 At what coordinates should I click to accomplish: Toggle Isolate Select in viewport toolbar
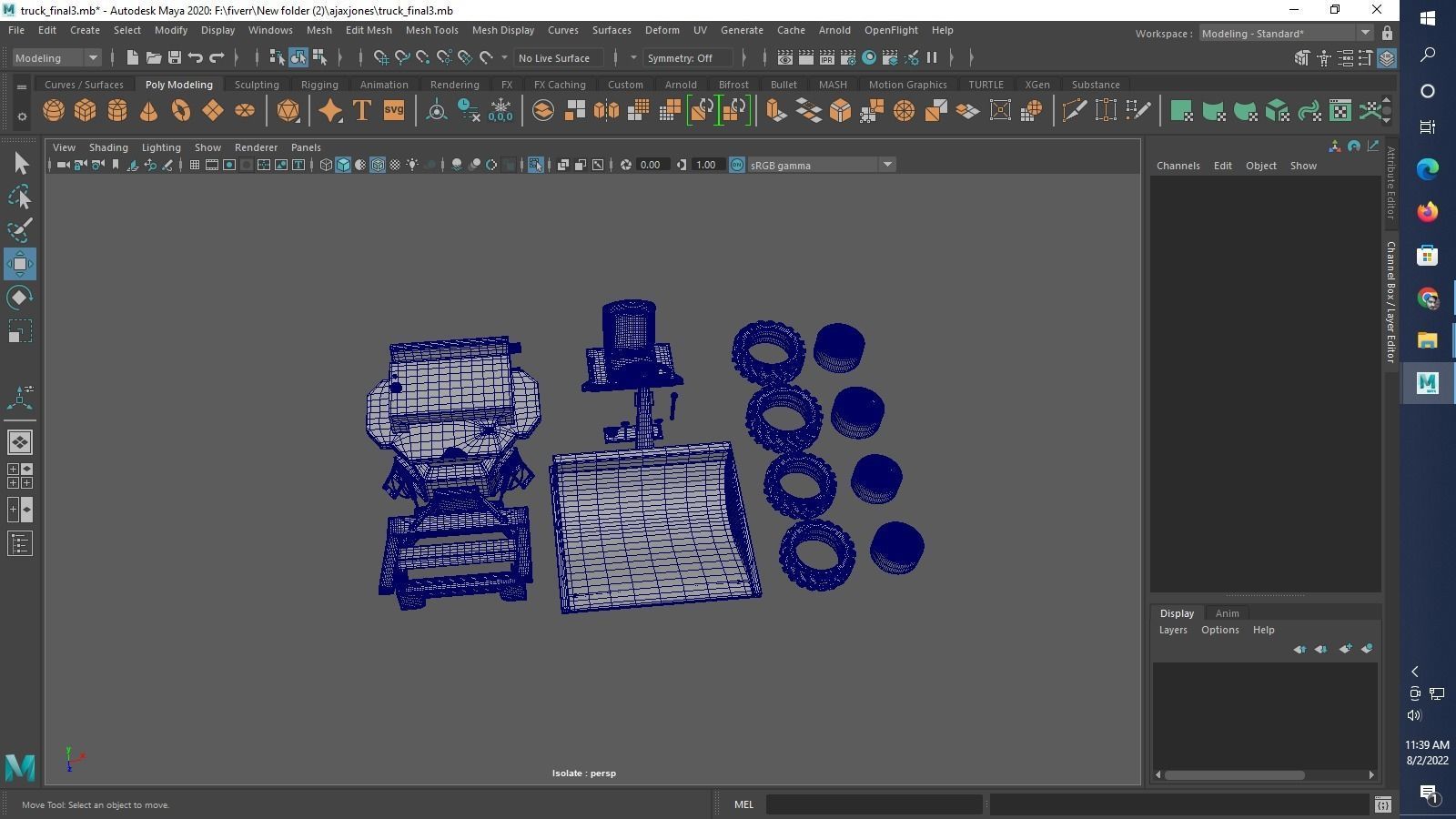coord(535,165)
